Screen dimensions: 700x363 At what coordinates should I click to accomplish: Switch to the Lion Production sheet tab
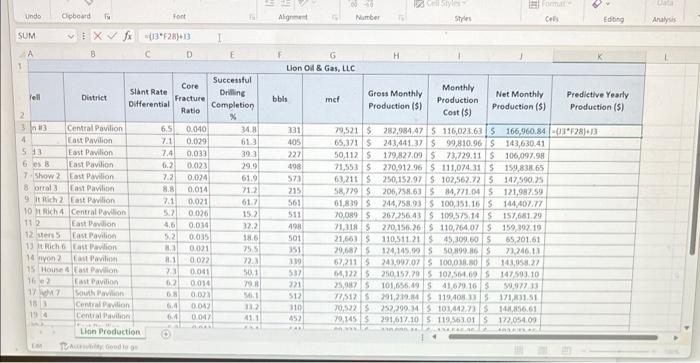110,332
